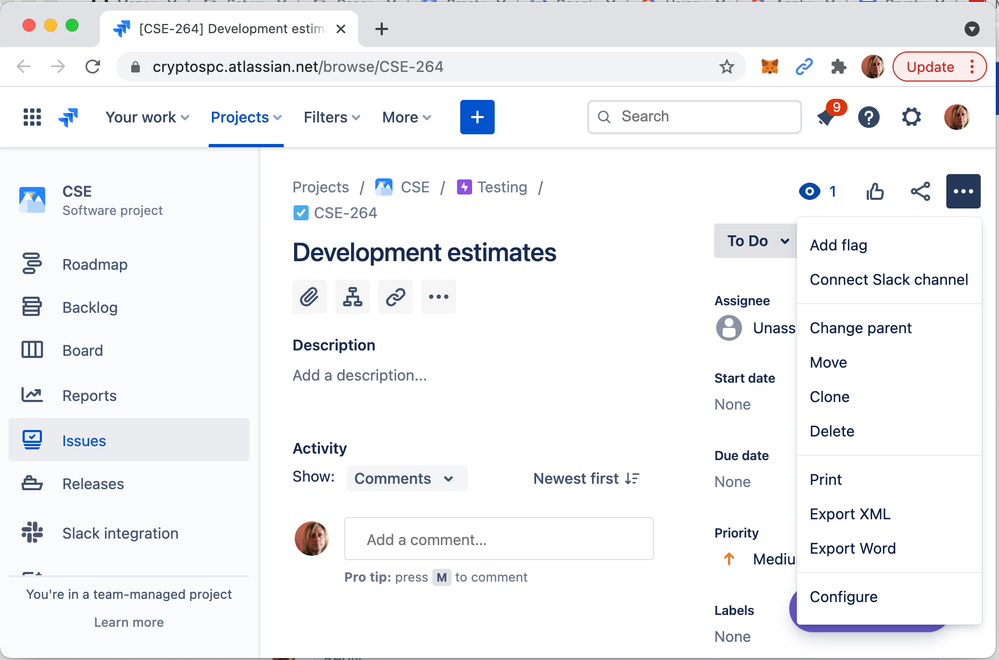
Task: Open the notifications bell icon
Action: [827, 117]
